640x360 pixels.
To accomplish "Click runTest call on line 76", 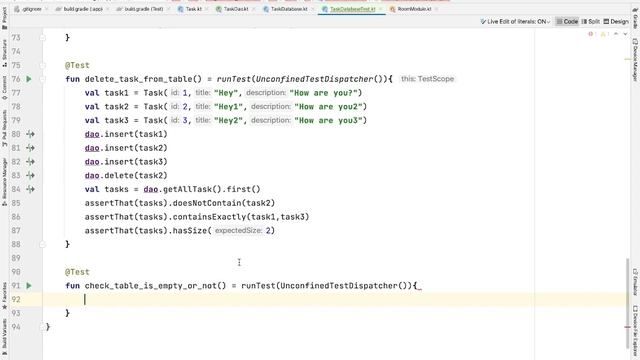I will 233,79.
